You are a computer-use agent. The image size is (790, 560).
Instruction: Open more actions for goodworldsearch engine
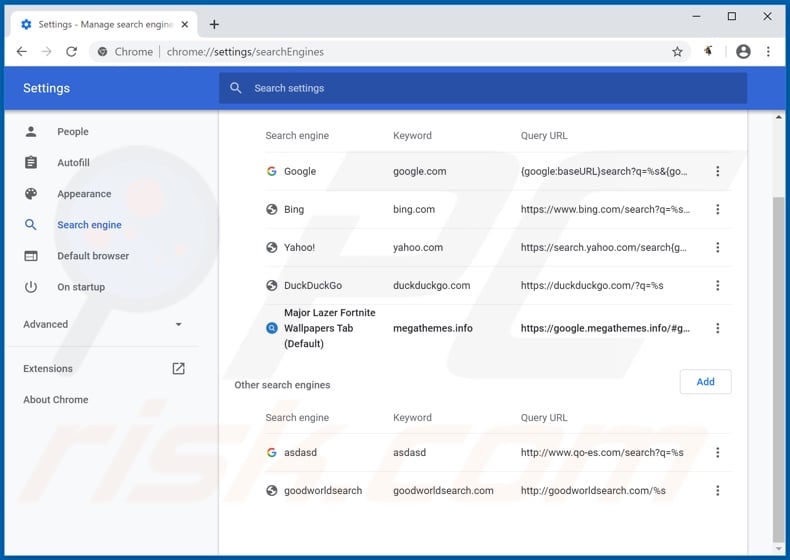(x=717, y=490)
